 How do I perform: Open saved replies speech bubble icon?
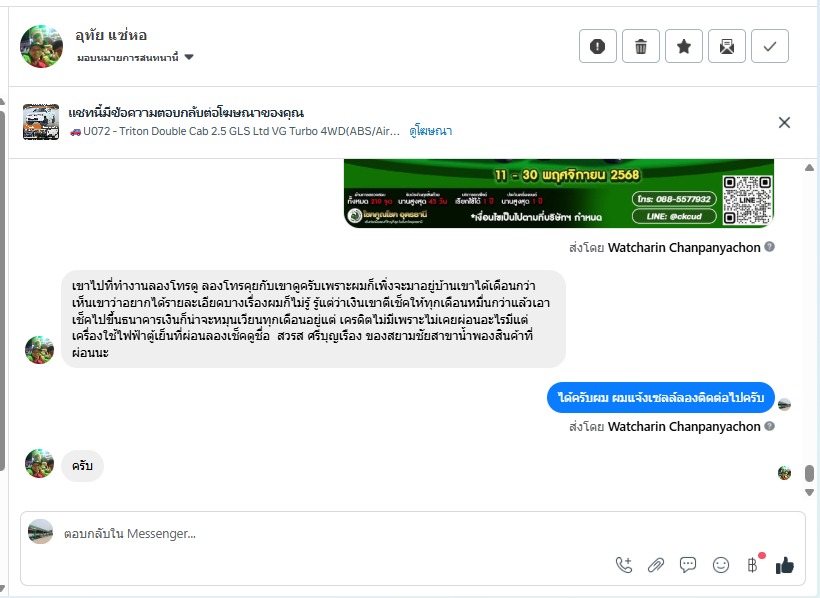pos(688,565)
